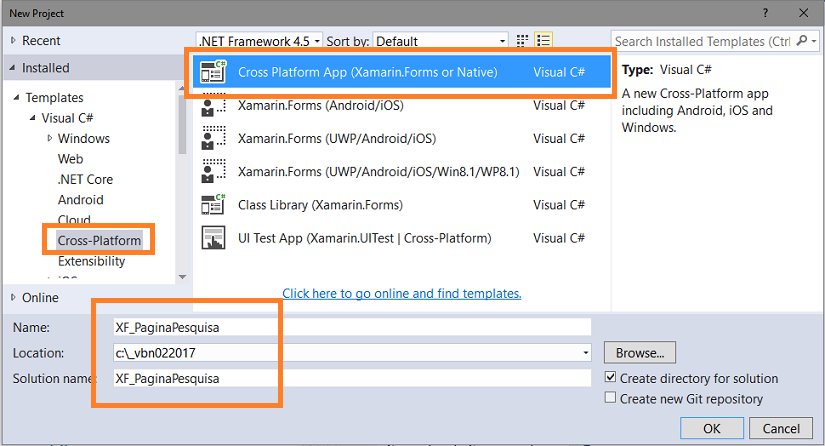
Task: Expand the Windows tree node
Action: (49, 138)
